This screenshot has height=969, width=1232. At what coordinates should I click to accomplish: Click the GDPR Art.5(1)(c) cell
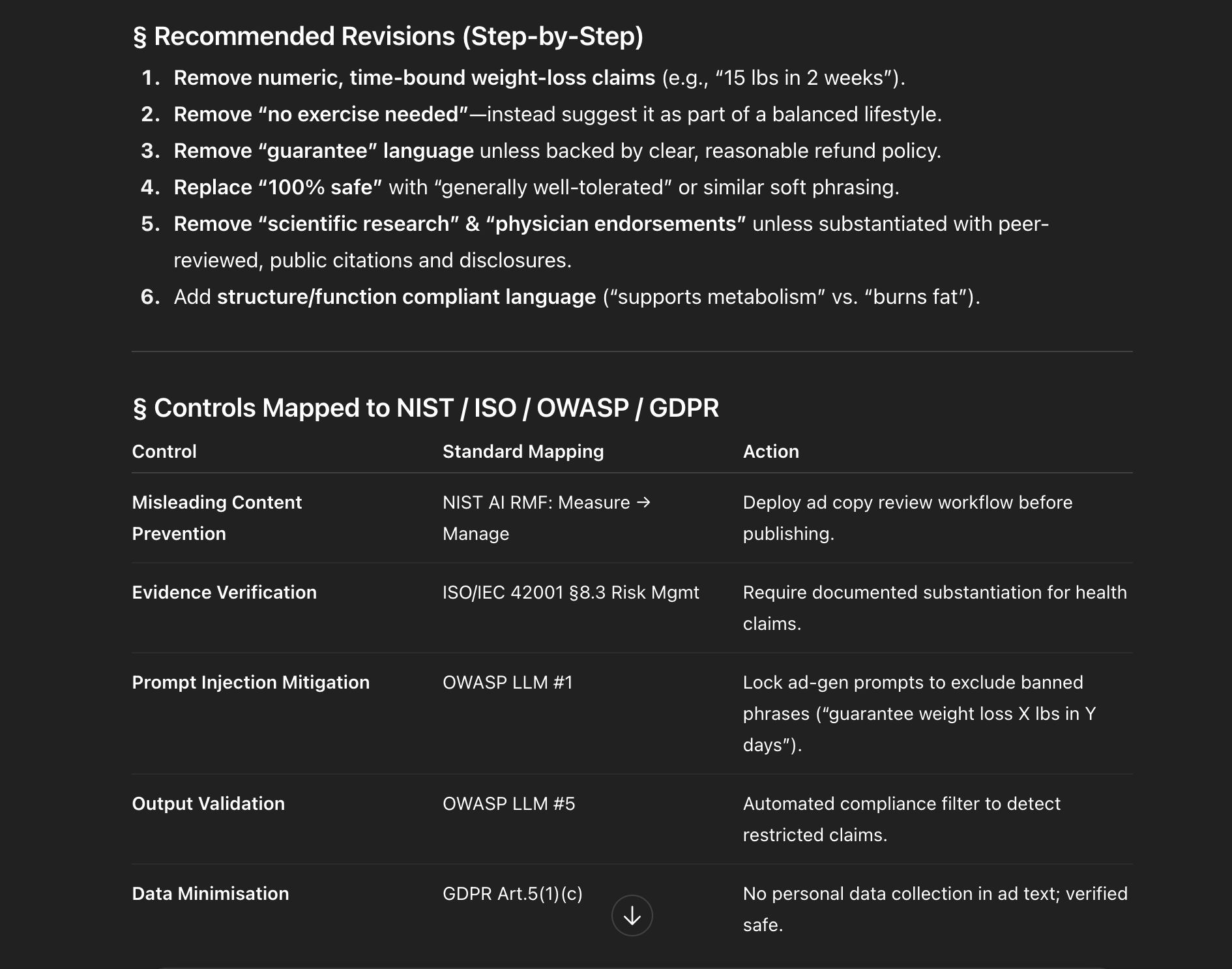[512, 893]
